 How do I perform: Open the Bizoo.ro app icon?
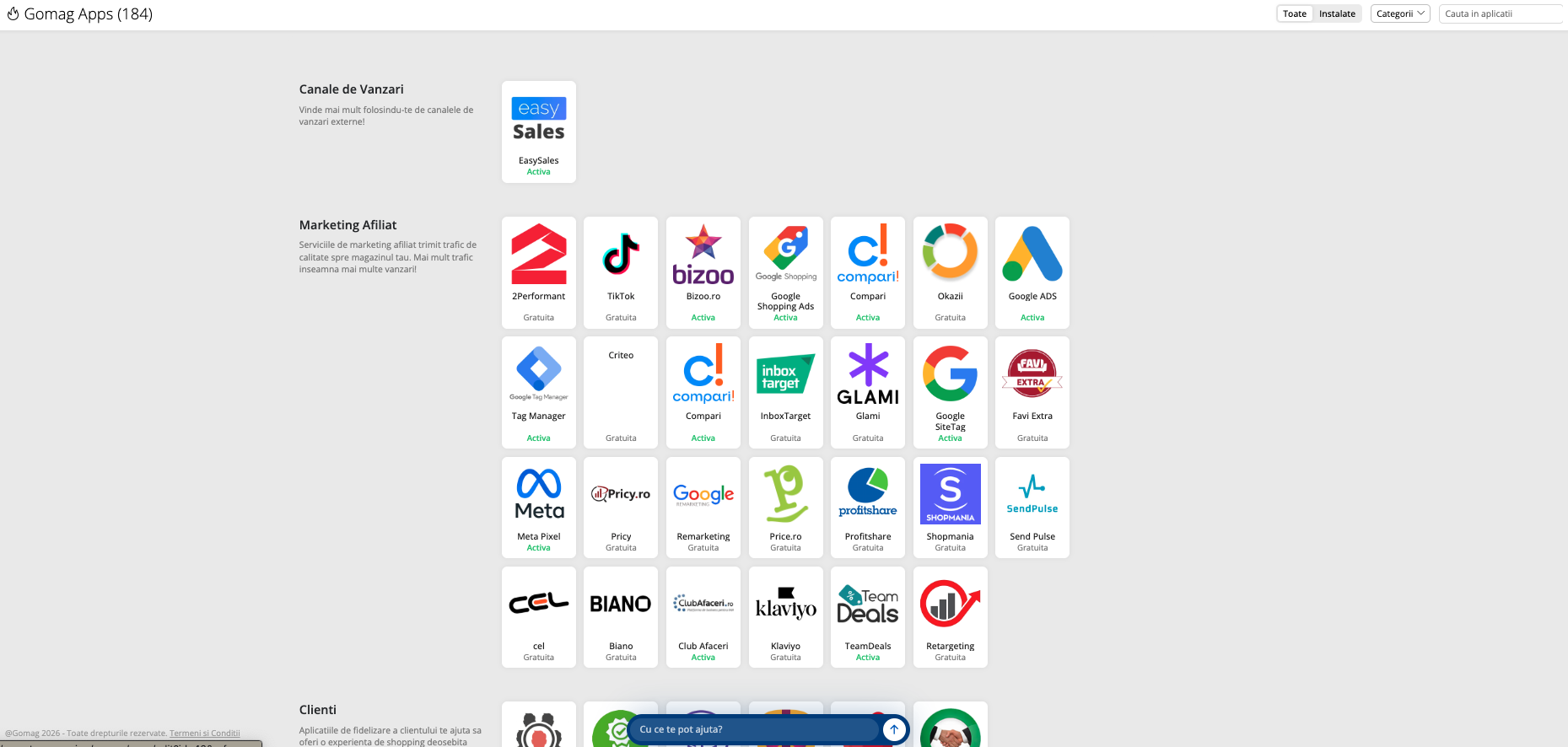tap(703, 254)
